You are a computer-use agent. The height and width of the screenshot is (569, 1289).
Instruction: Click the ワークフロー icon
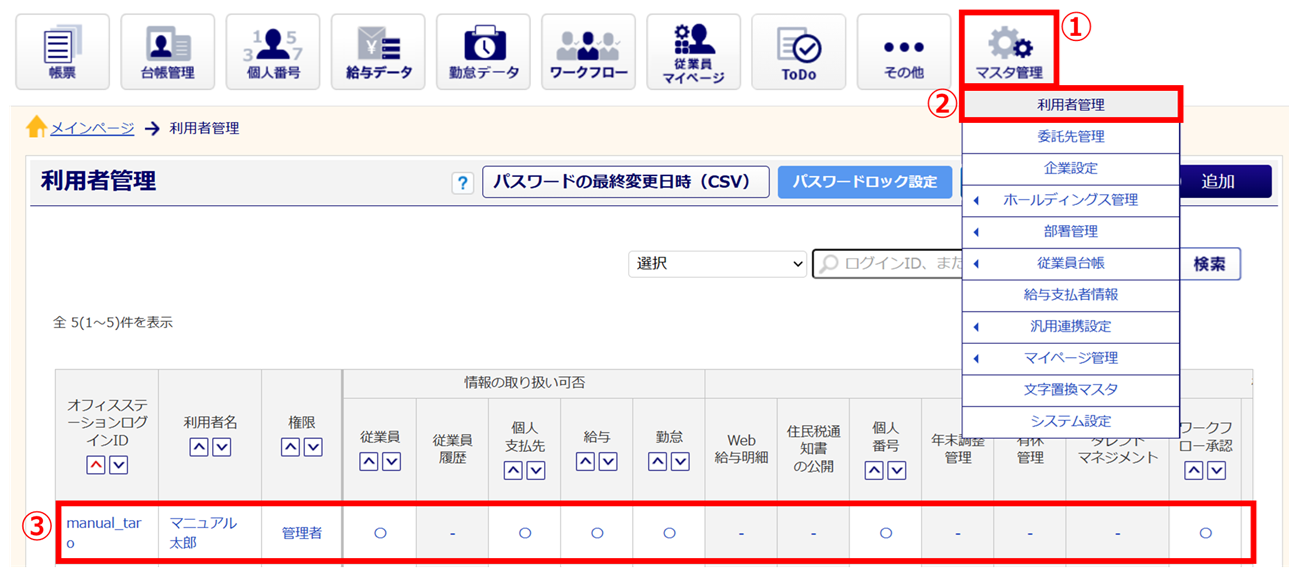(x=588, y=52)
